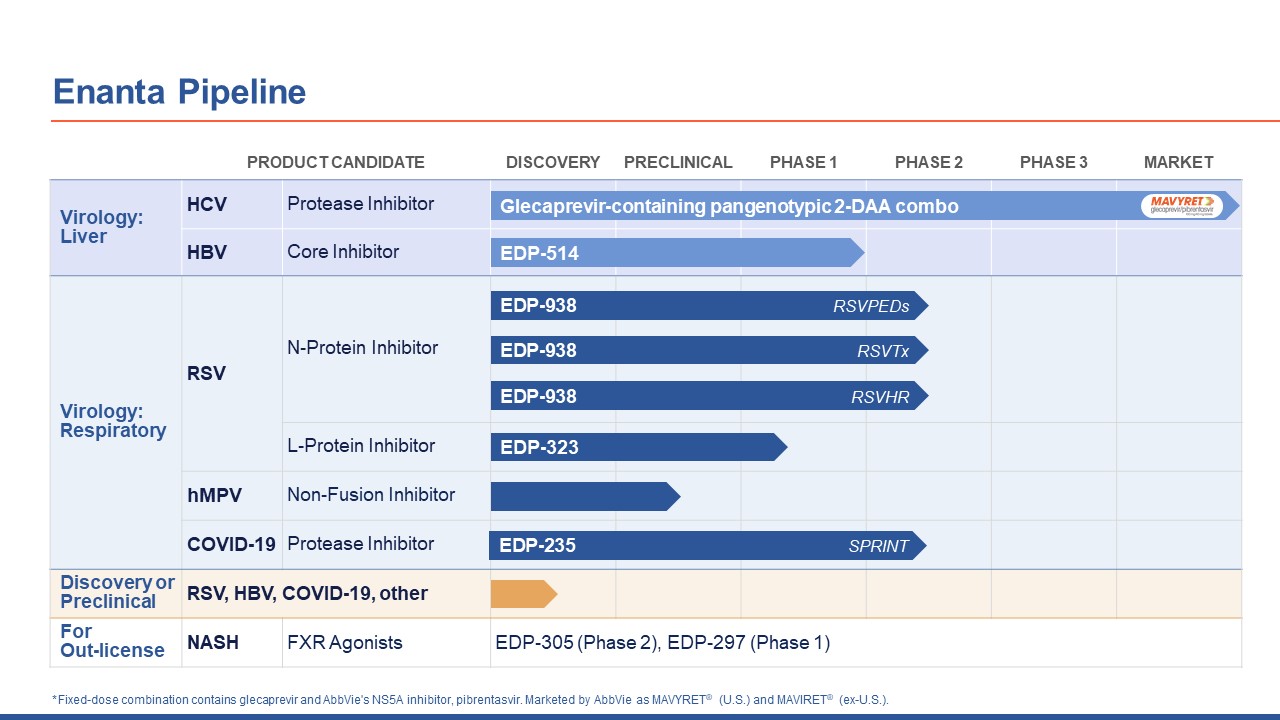Click the orange Discovery or Preclinical arrow bar
The width and height of the screenshot is (1280, 720).
[x=522, y=594]
